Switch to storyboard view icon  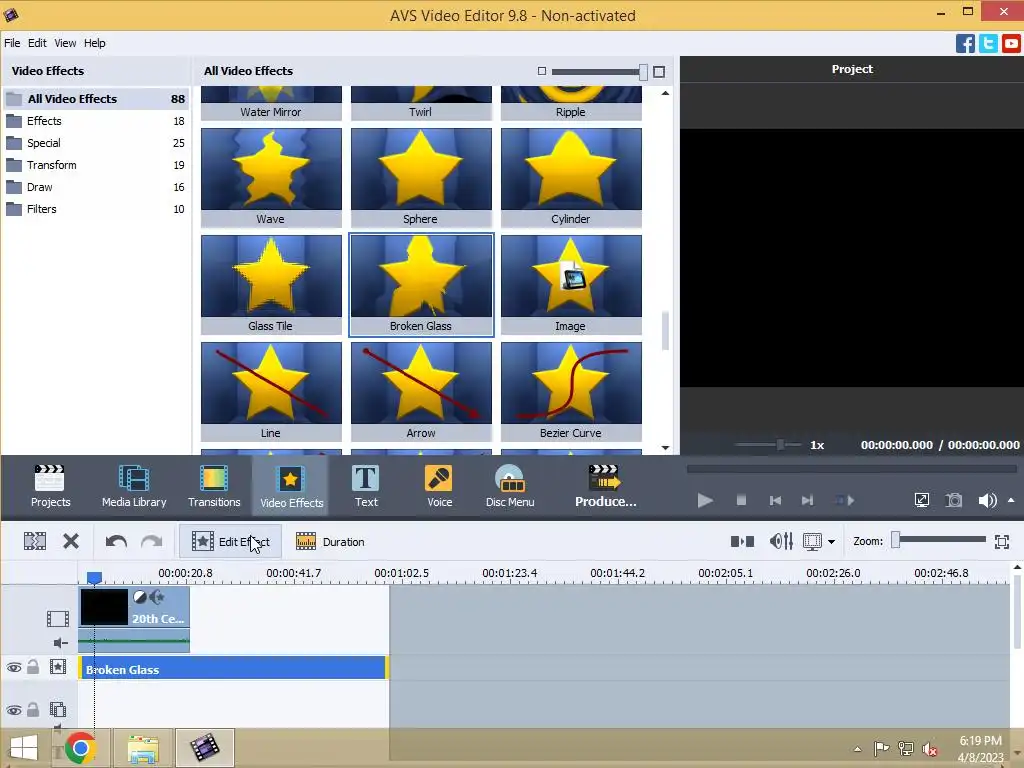[x=743, y=541]
